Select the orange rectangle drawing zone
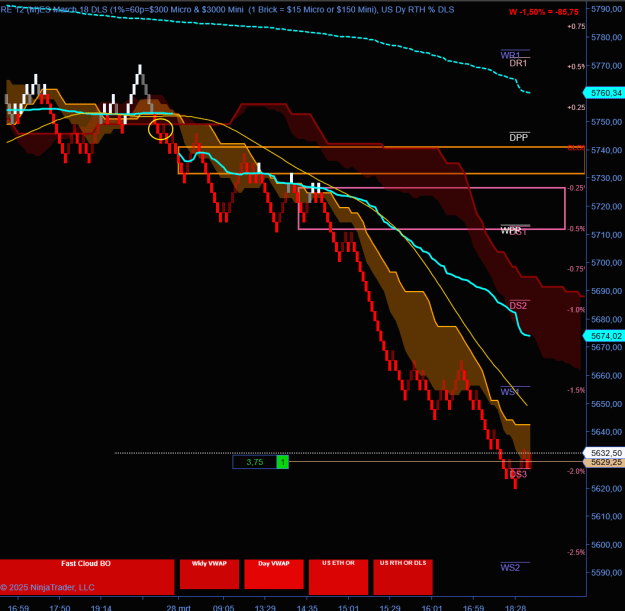Viewport: 625px width, 611px height. pyautogui.click(x=381, y=160)
